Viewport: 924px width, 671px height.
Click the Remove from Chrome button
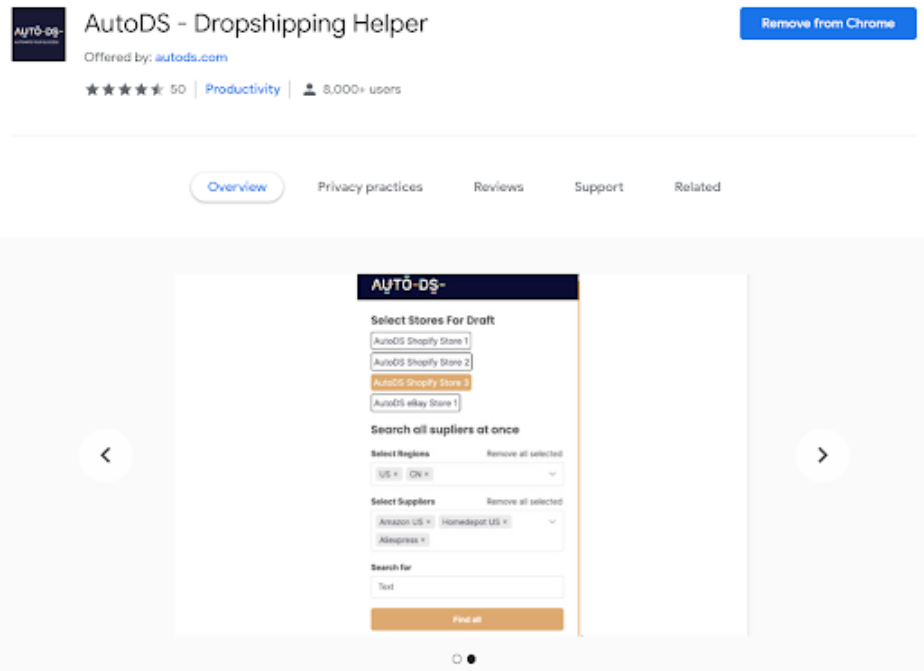coord(827,23)
